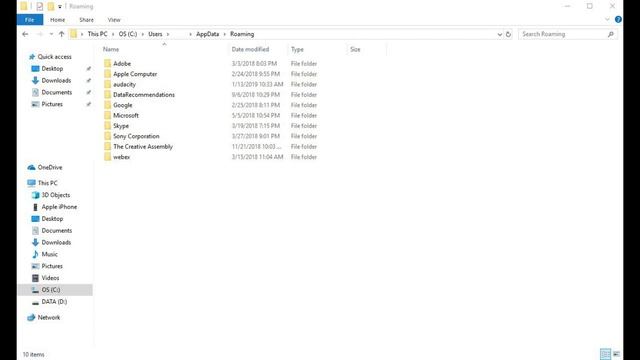Open Desktop under This PC
This screenshot has width=640, height=360.
[52, 219]
